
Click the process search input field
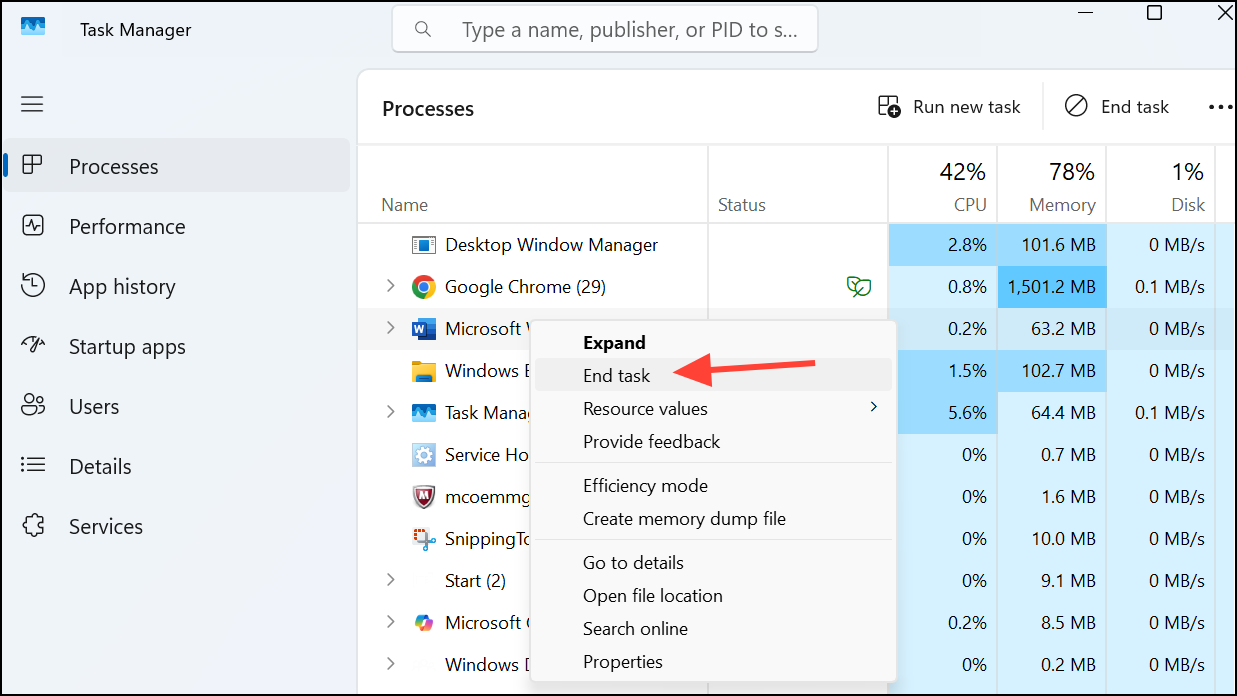[x=605, y=30]
